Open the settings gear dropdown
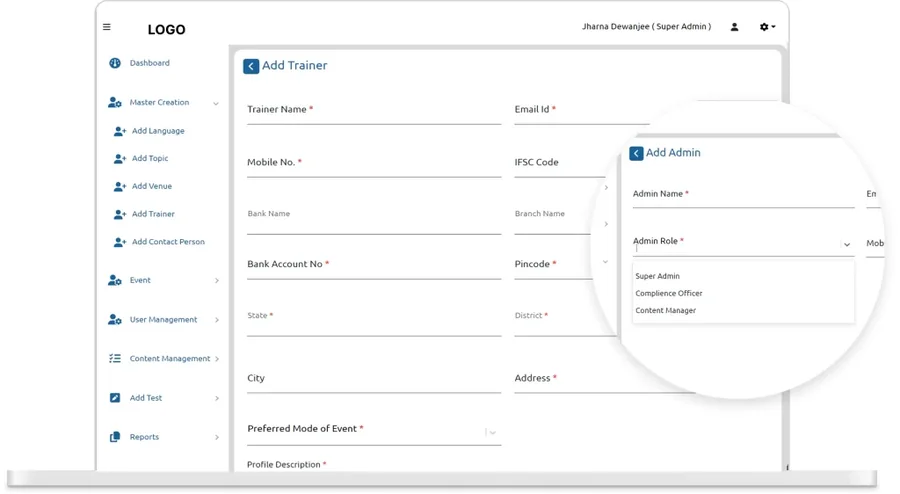This screenshot has height=494, width=900. [767, 27]
